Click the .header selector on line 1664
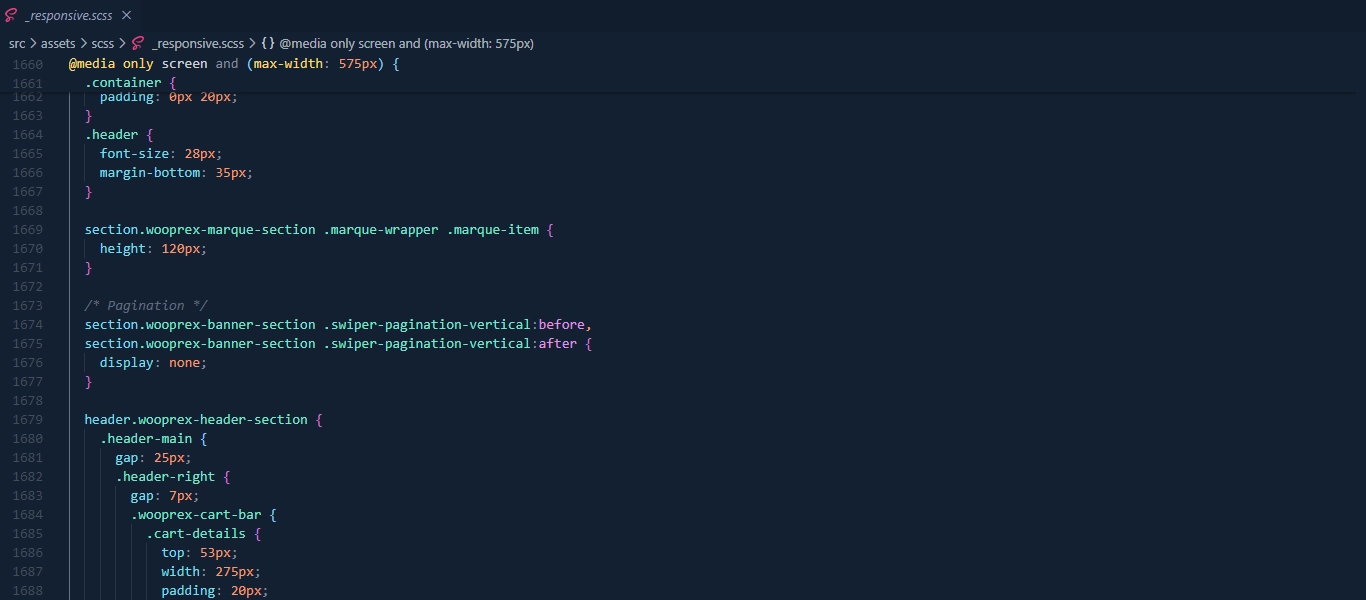1366x600 pixels. point(110,134)
